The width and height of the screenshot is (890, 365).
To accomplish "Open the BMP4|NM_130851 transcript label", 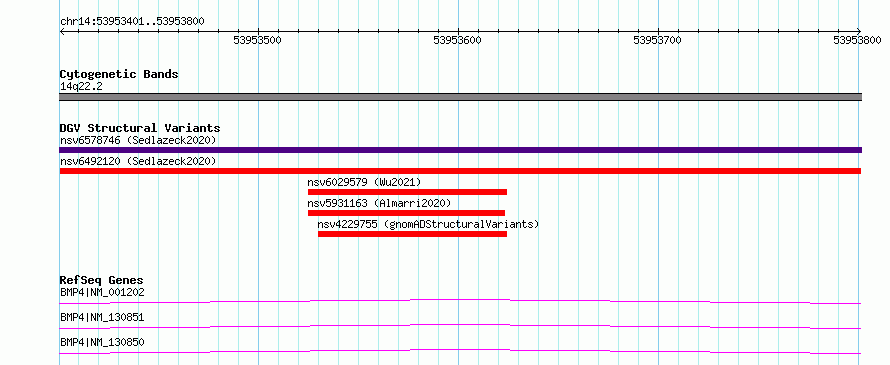I will click(102, 317).
